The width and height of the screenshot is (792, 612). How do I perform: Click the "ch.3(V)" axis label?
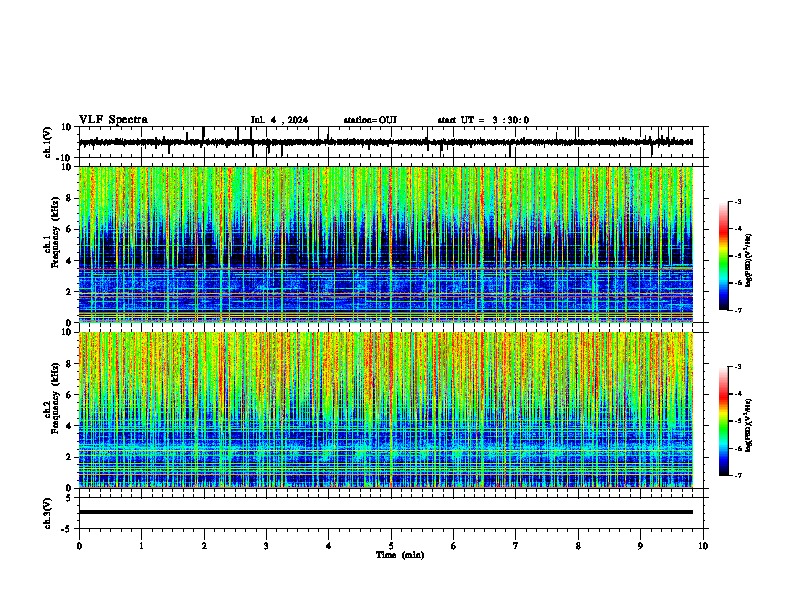click(48, 514)
